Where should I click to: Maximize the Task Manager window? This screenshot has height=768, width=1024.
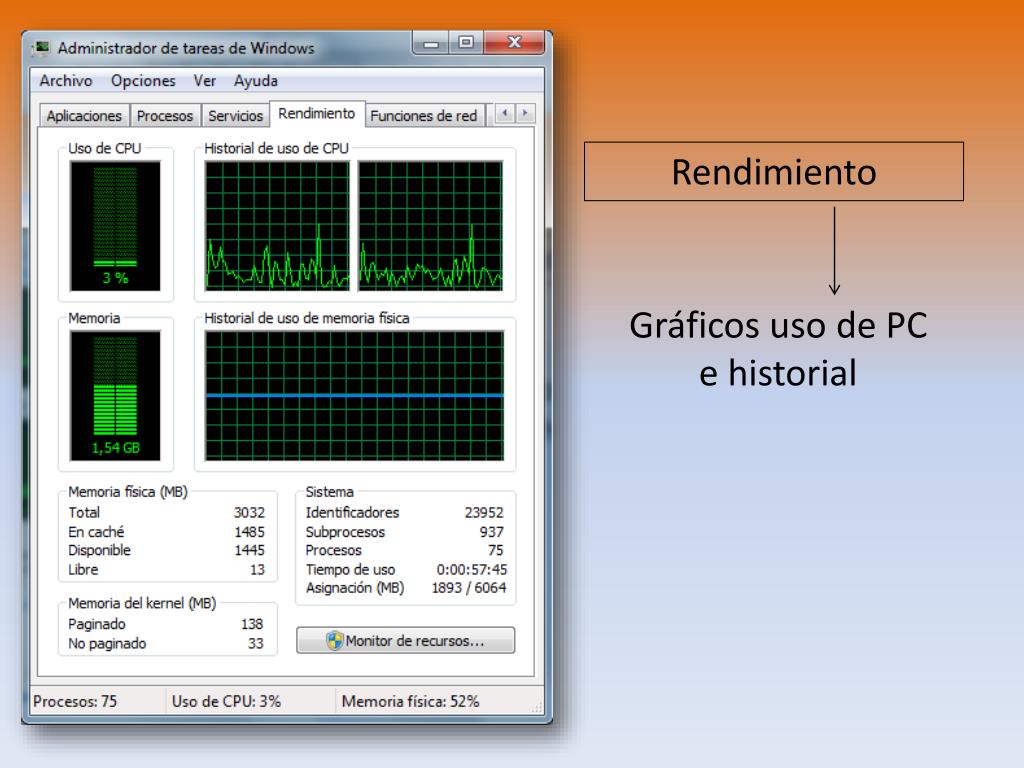coord(466,43)
